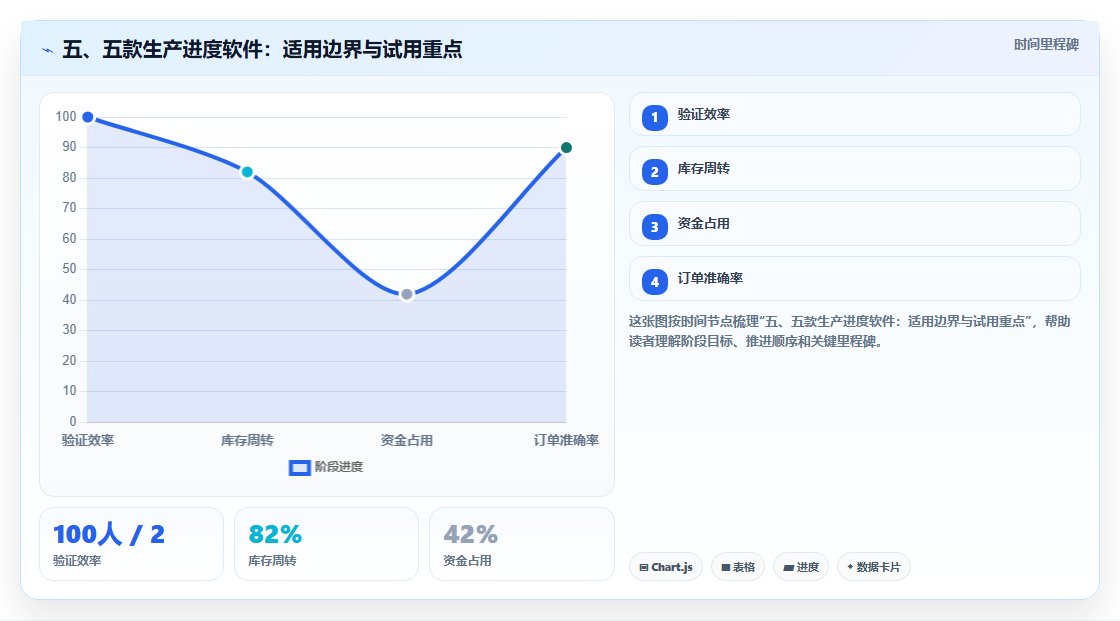Click the number 3 badge for 资金占用
Screen dimensions: 1120x621
(654, 227)
